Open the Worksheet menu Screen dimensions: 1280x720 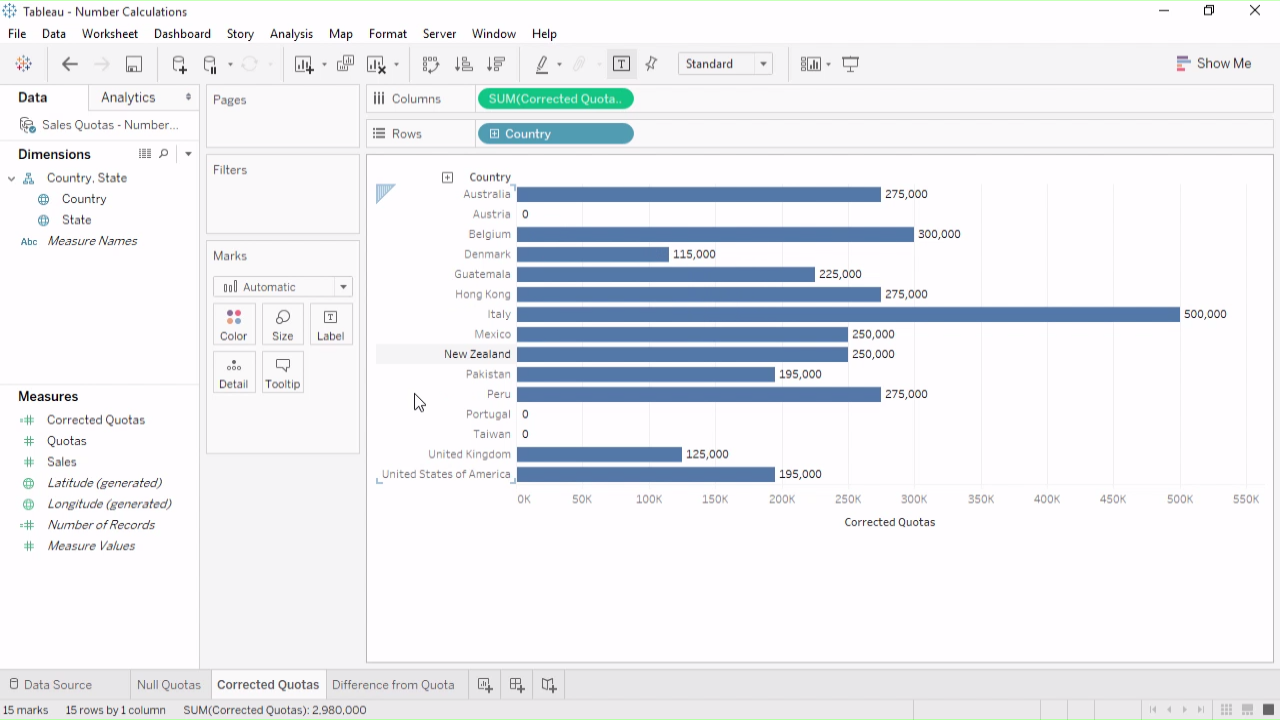click(110, 34)
